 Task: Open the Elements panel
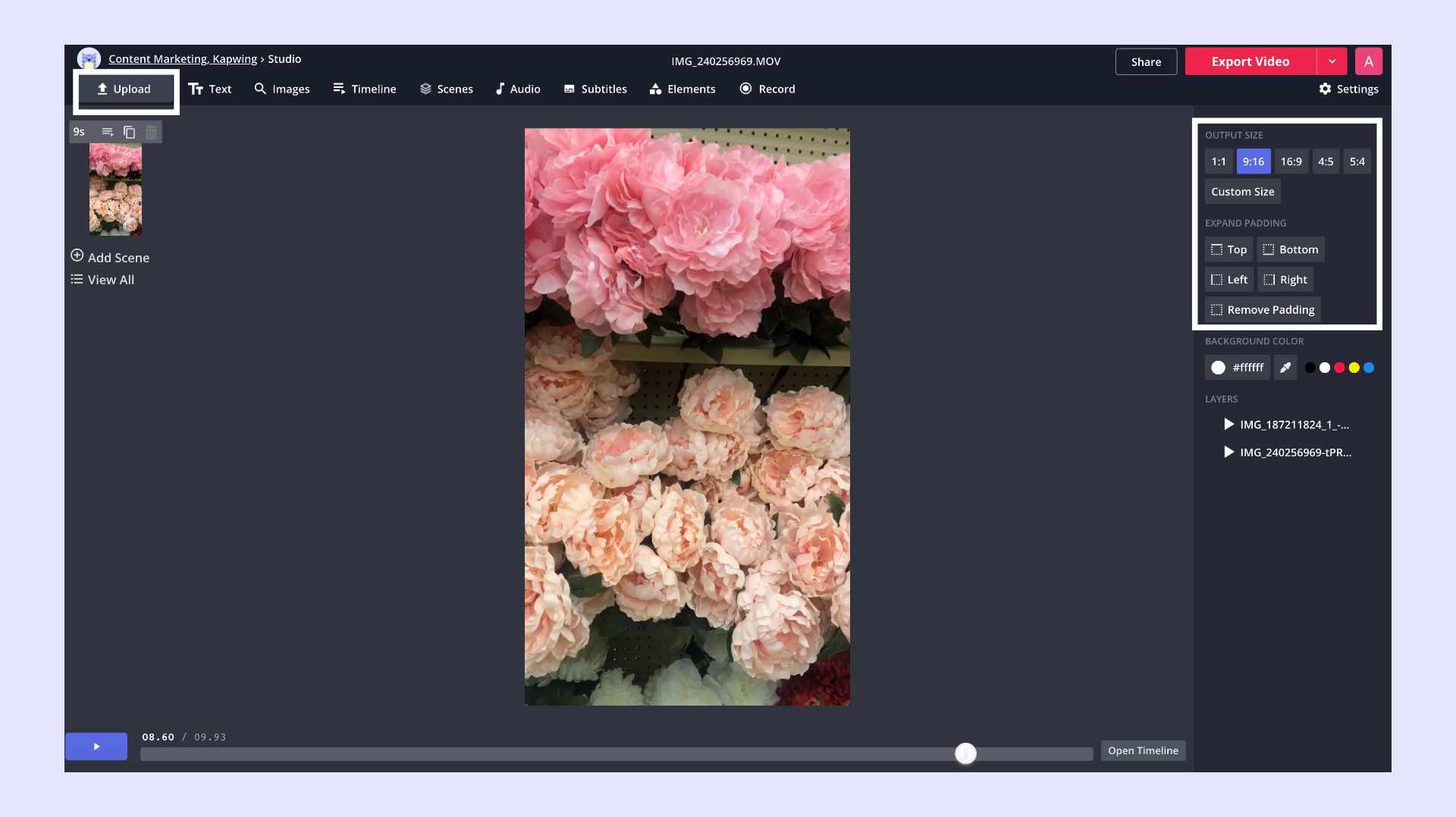(x=682, y=89)
